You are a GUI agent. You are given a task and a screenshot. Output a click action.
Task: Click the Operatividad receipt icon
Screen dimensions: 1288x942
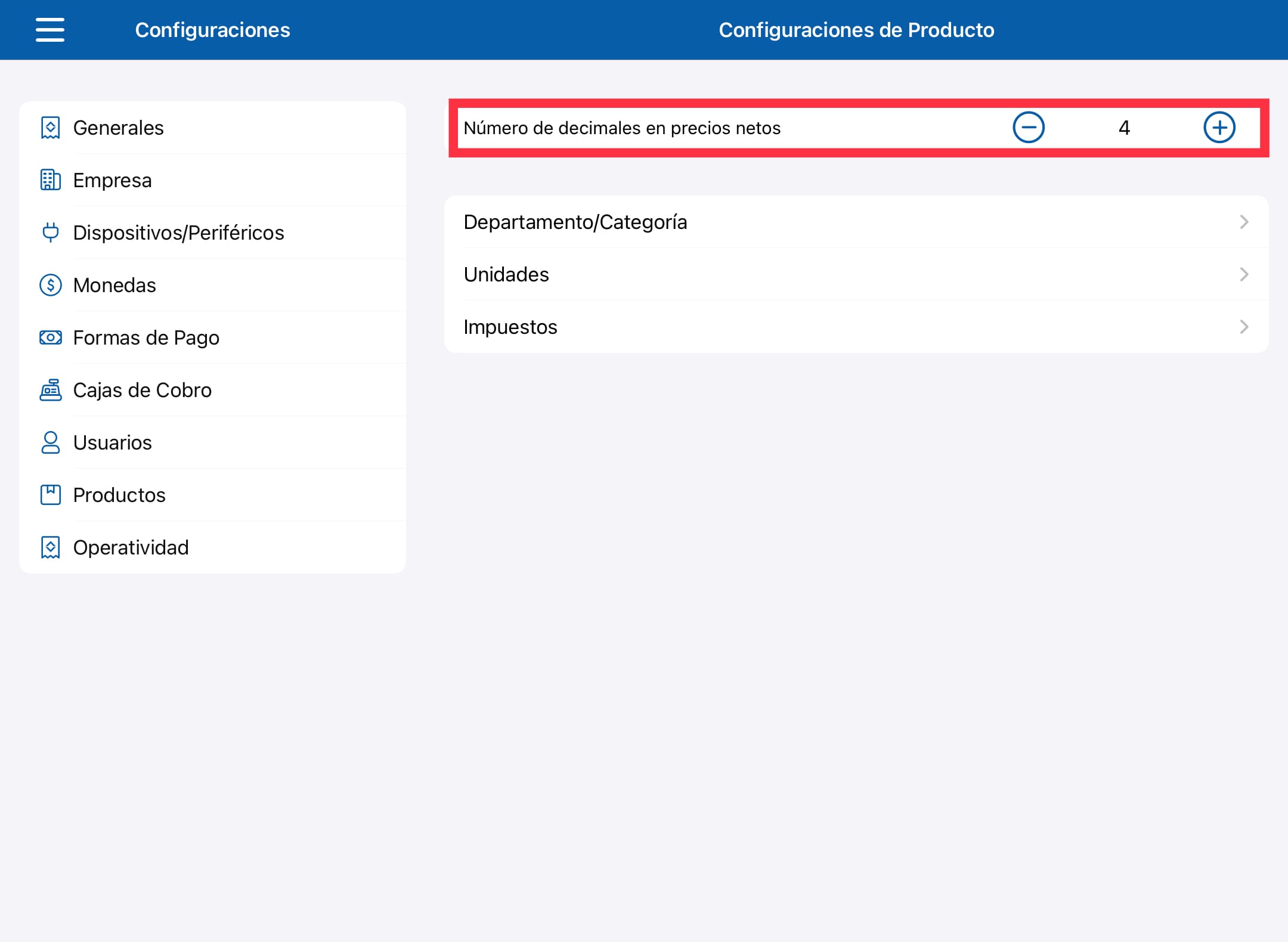pos(51,547)
